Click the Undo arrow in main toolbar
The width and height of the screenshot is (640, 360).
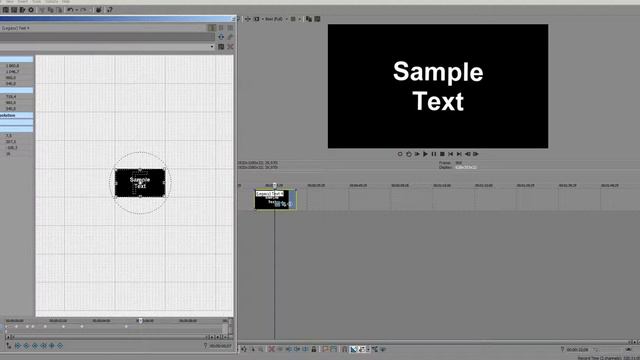coord(70,10)
